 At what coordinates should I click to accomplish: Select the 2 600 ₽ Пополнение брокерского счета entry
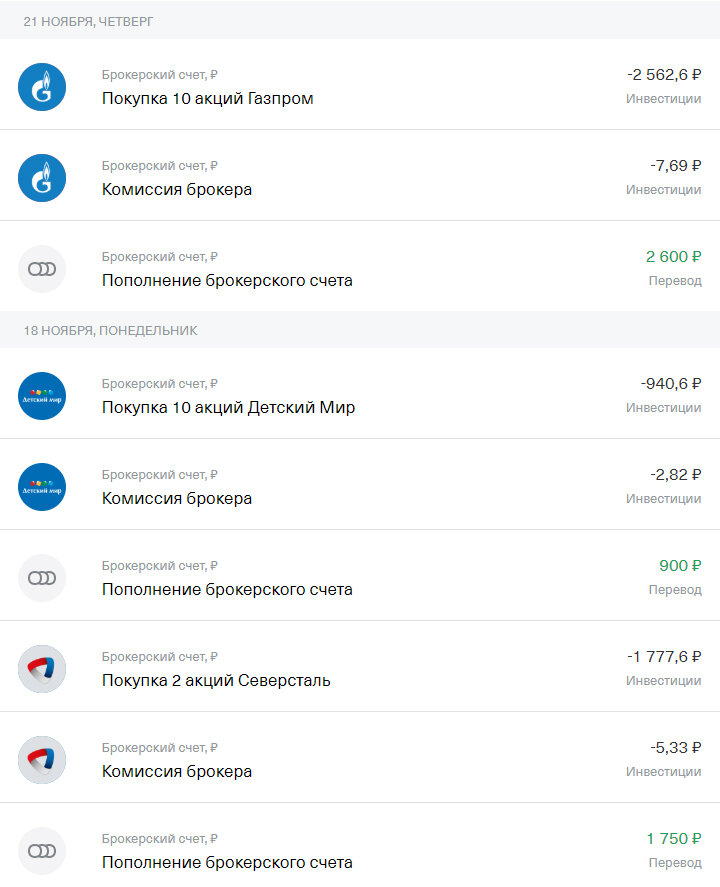point(360,266)
